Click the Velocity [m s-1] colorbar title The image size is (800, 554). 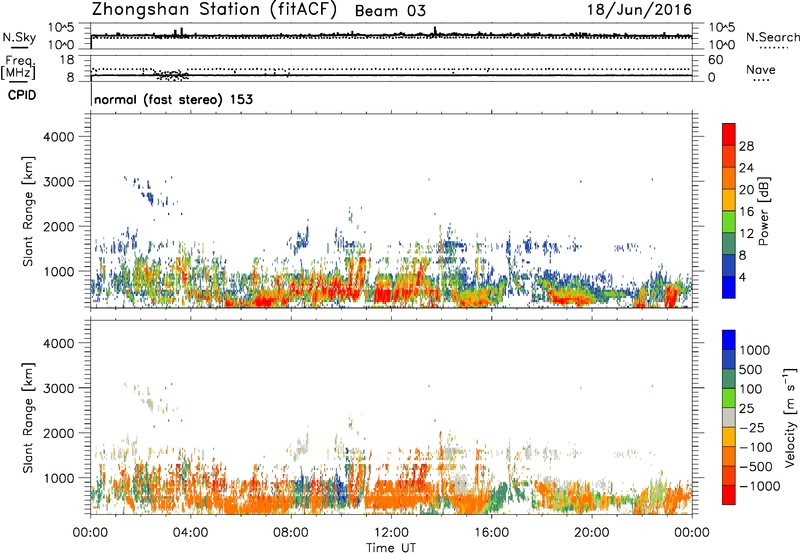tap(790, 417)
